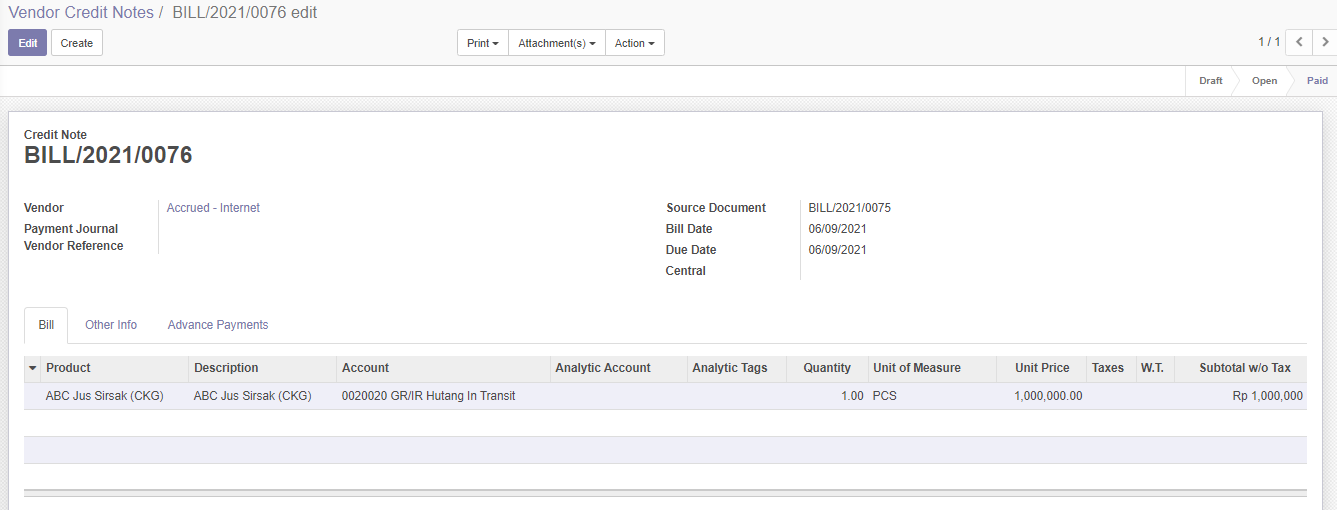Click the Draft status stage

[1210, 81]
